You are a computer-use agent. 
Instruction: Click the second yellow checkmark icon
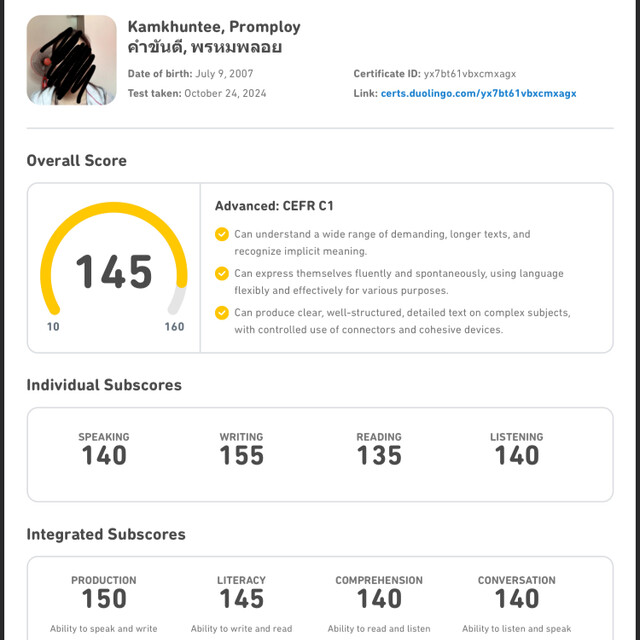coord(222,273)
